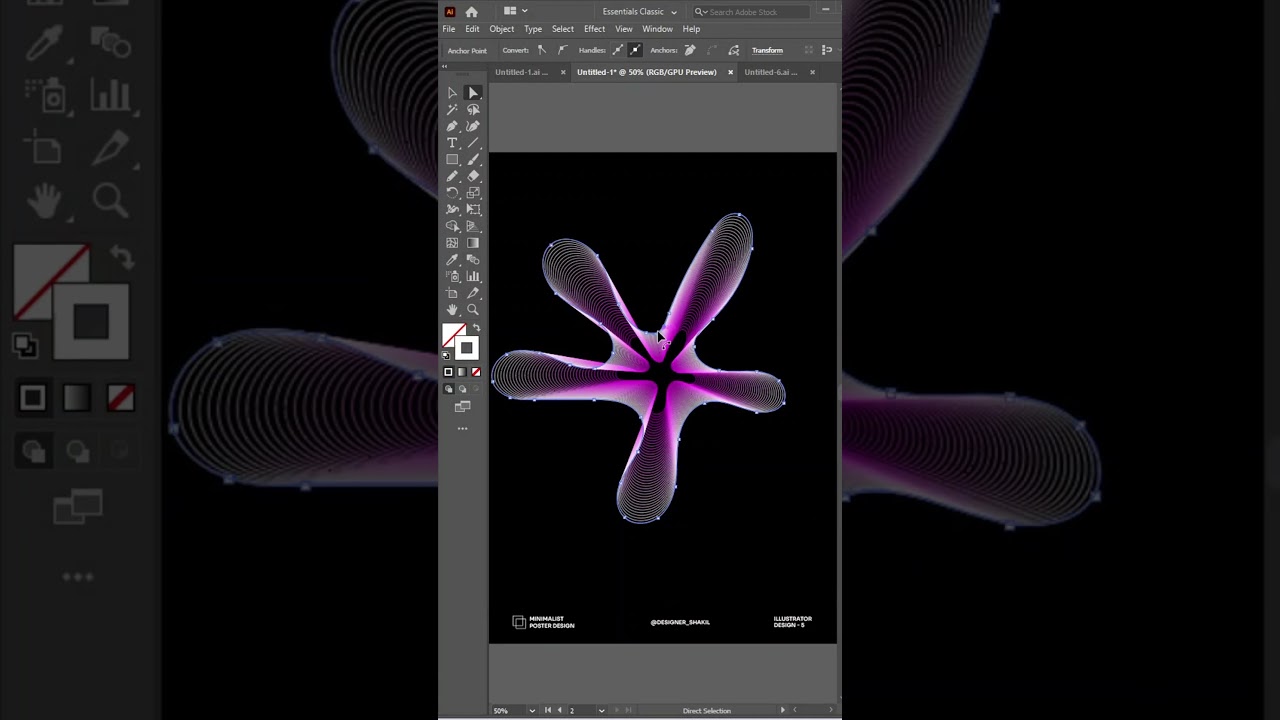
Task: Choose the Rectangle tool
Action: tap(452, 160)
